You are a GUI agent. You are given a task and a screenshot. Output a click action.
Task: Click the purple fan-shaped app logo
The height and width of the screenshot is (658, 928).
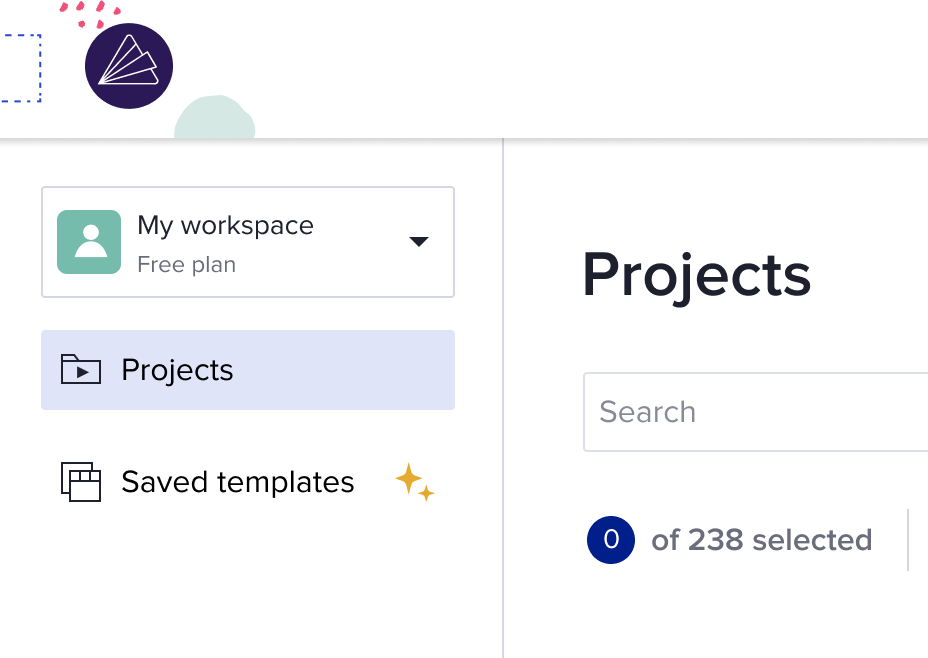point(129,66)
